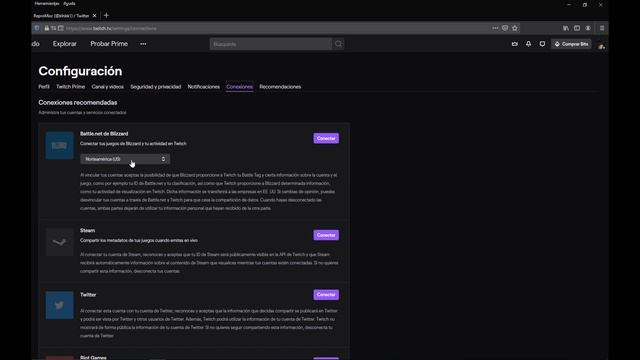The width and height of the screenshot is (640, 360).
Task: Open the Ayuda menu
Action: [69, 3]
